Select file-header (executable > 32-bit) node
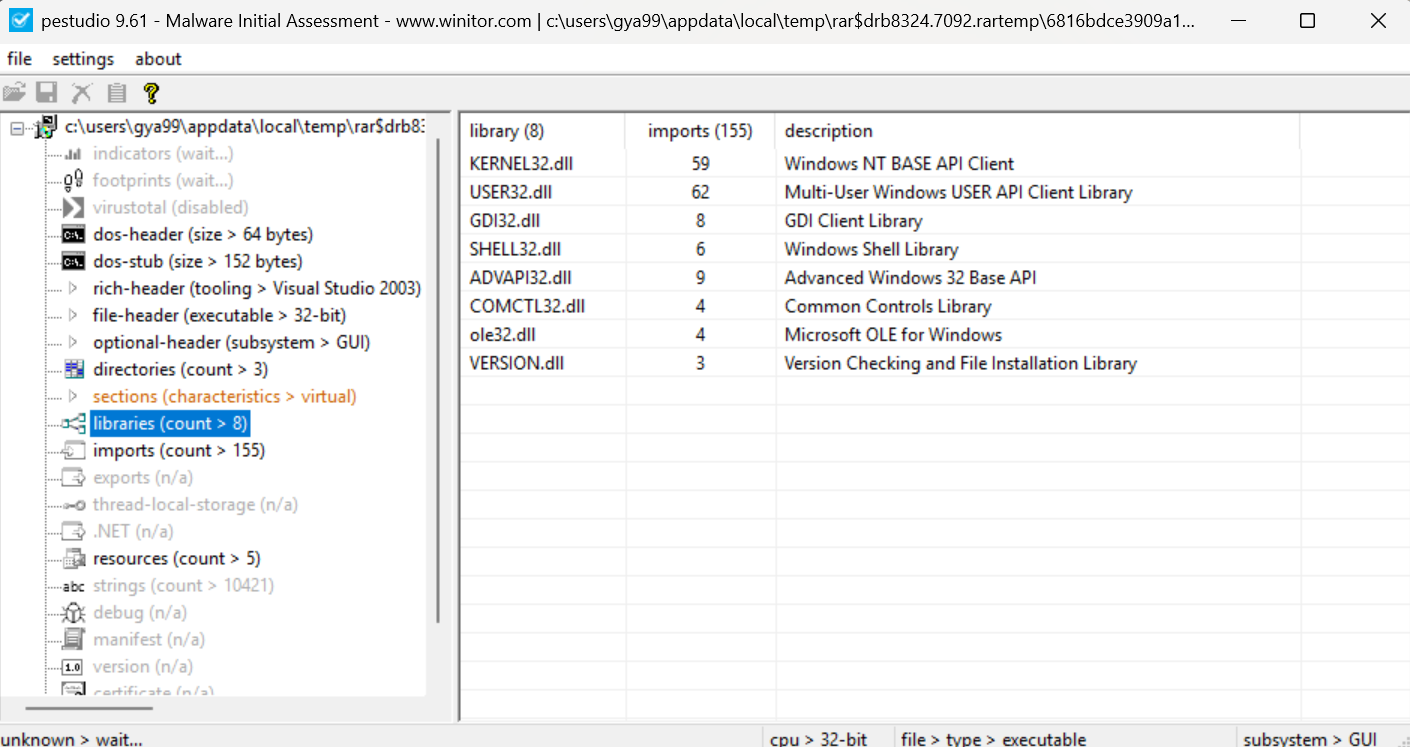The height and width of the screenshot is (747, 1410). coord(218,316)
